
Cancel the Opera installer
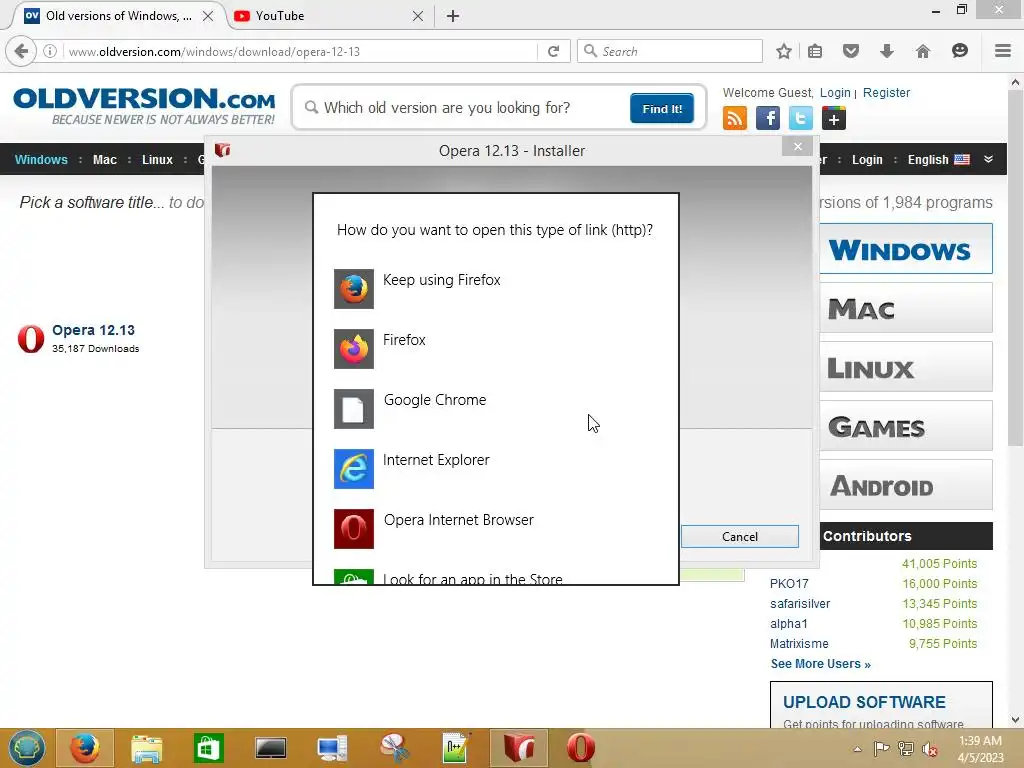[x=740, y=536]
